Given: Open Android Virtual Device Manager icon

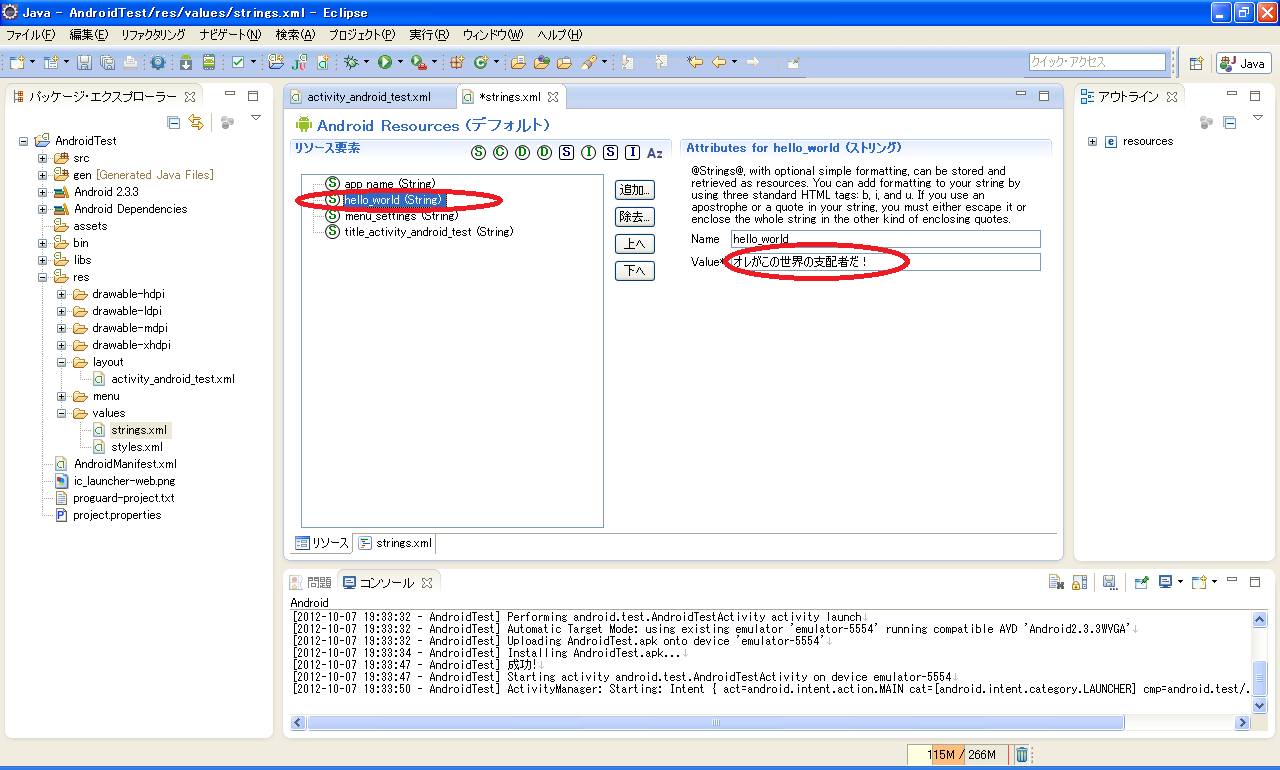Looking at the screenshot, I should (208, 62).
